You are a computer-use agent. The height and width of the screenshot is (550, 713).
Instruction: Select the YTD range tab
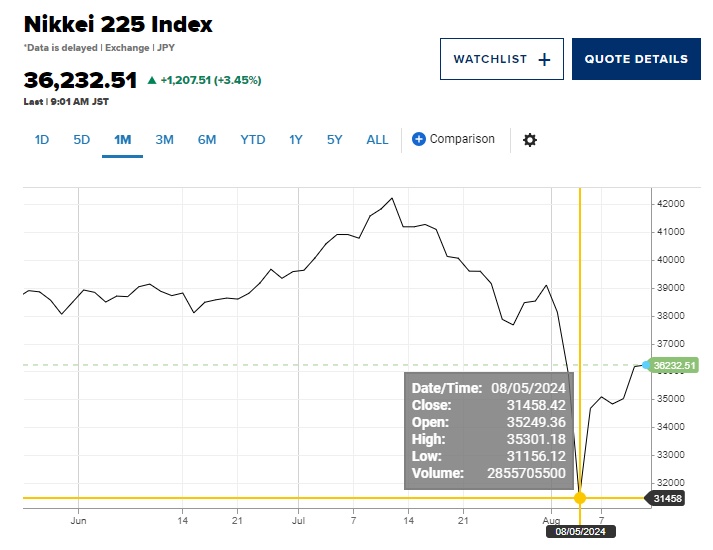point(253,140)
